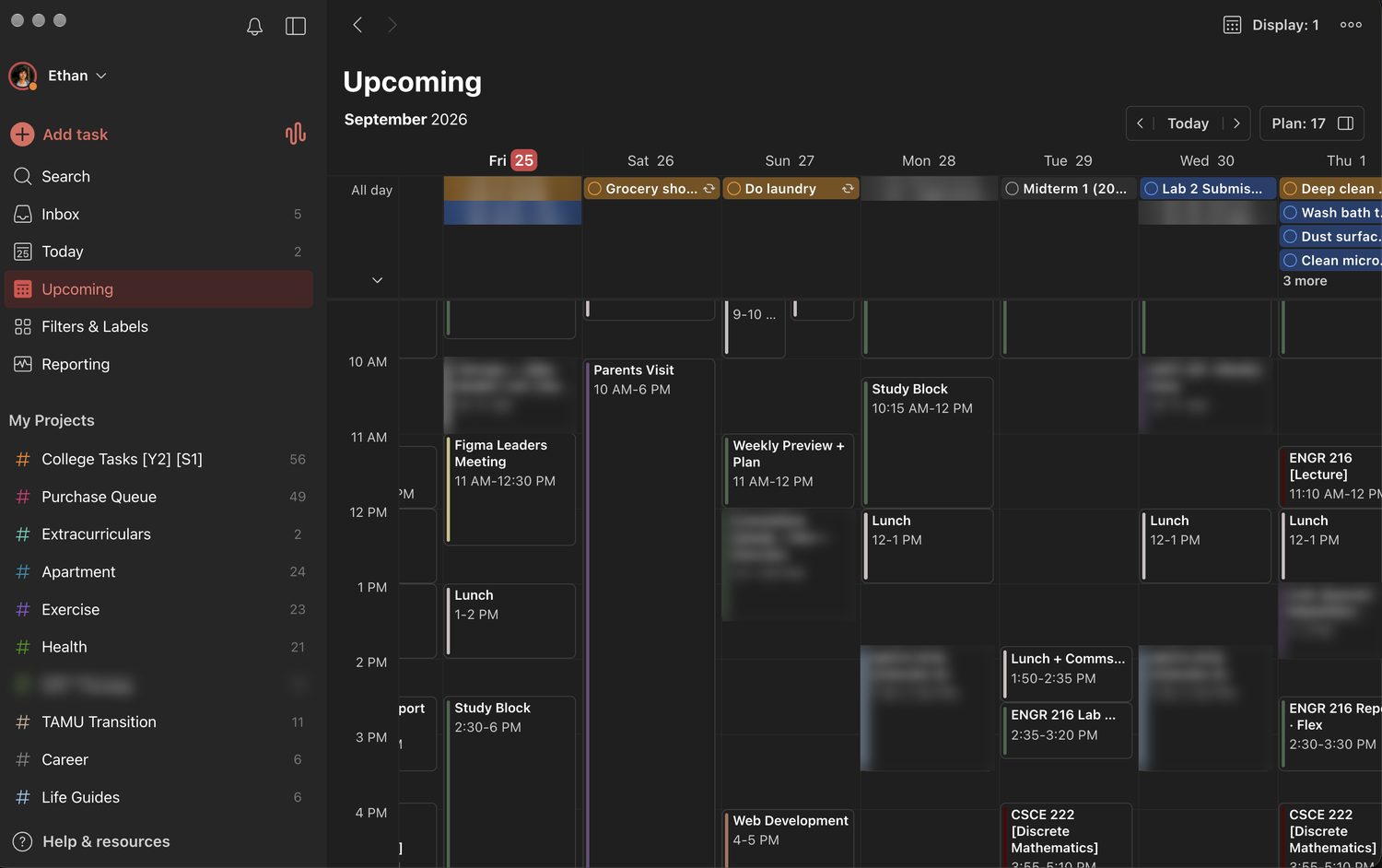Click the red Add task plus icon
Screen dimensions: 1382x868
click(x=22, y=135)
